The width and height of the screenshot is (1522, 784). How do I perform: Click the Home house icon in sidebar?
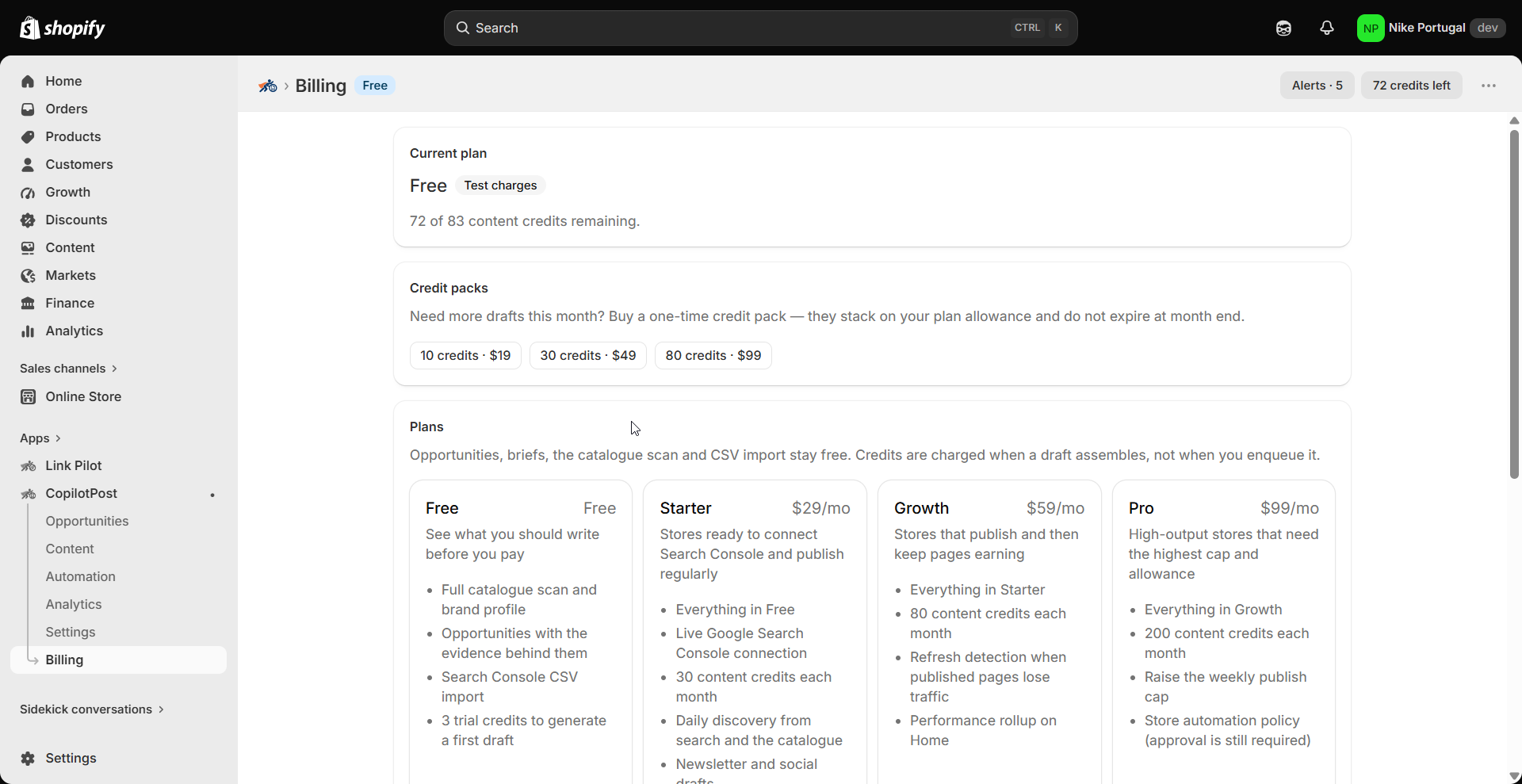point(28,82)
